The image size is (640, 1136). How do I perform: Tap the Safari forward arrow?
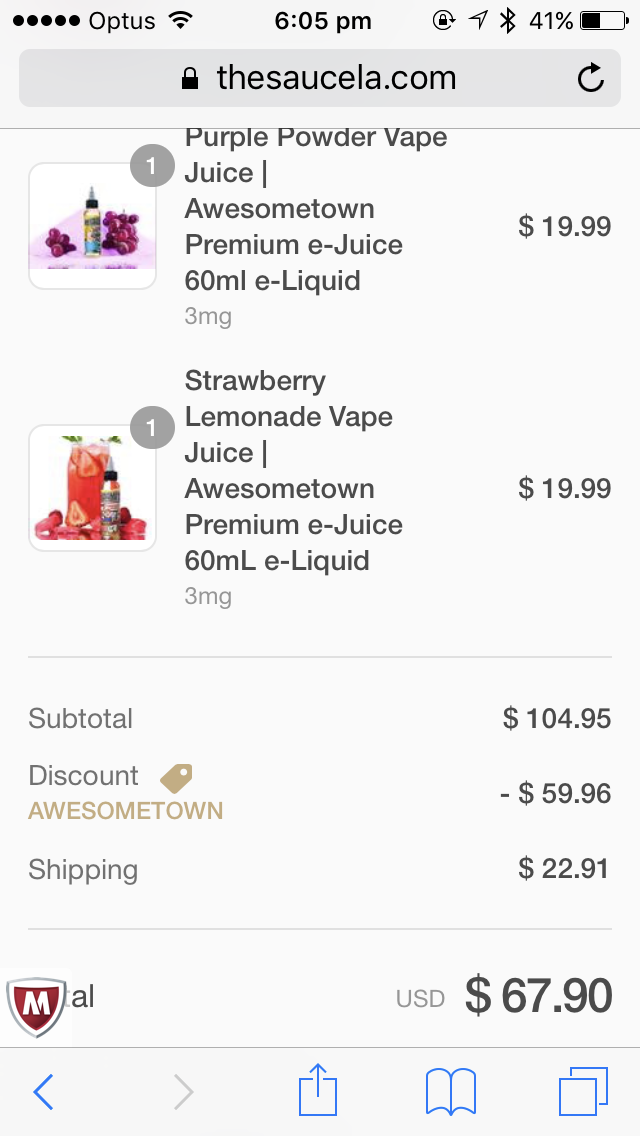click(183, 1092)
